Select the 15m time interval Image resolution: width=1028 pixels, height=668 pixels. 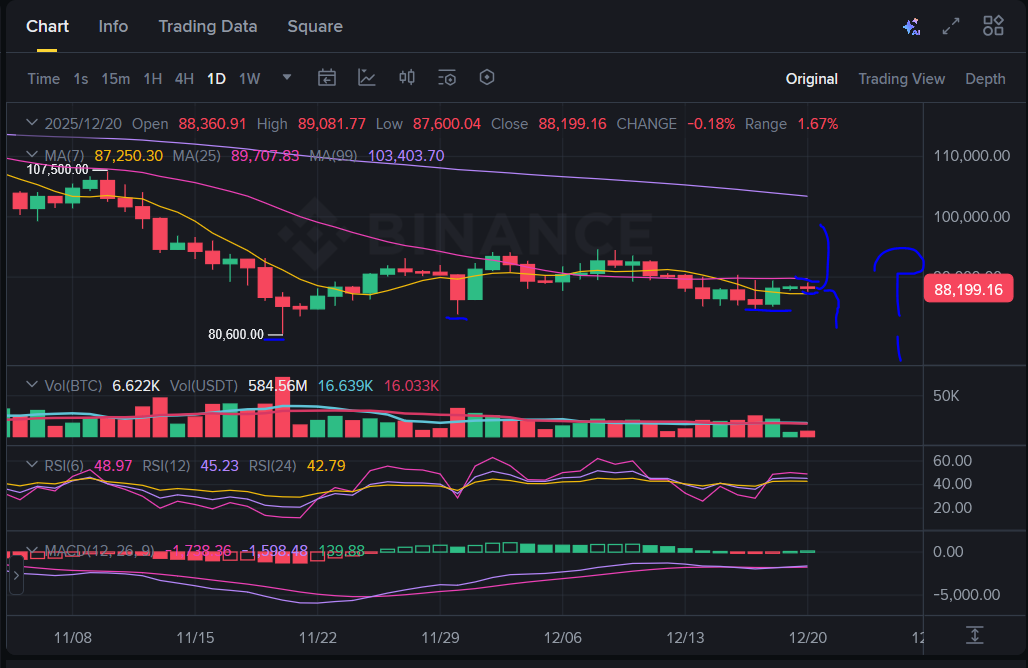(x=115, y=79)
